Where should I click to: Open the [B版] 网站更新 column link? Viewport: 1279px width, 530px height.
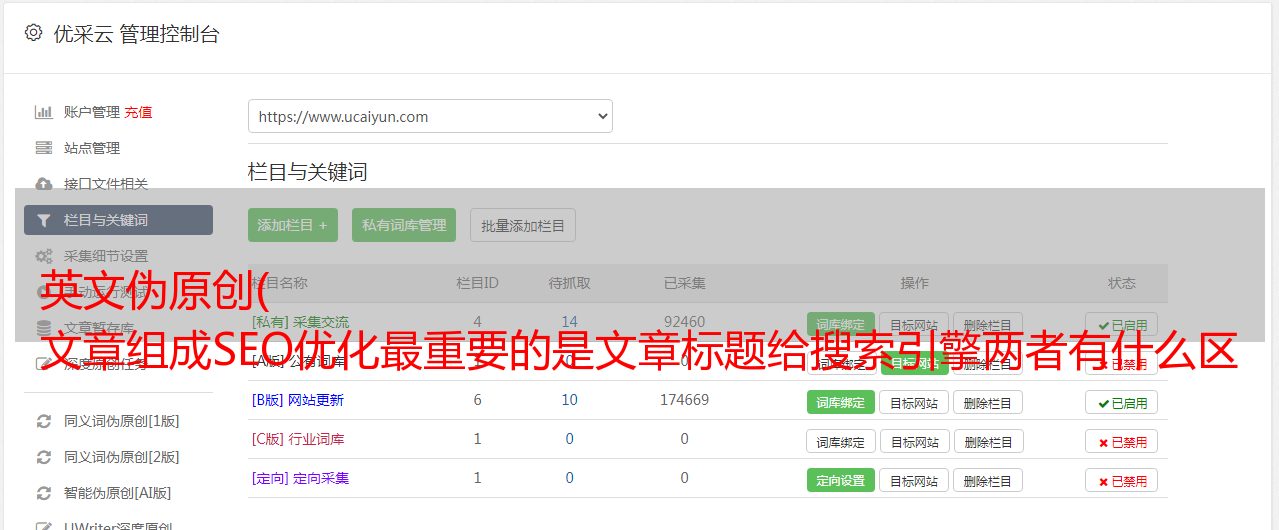[x=298, y=400]
